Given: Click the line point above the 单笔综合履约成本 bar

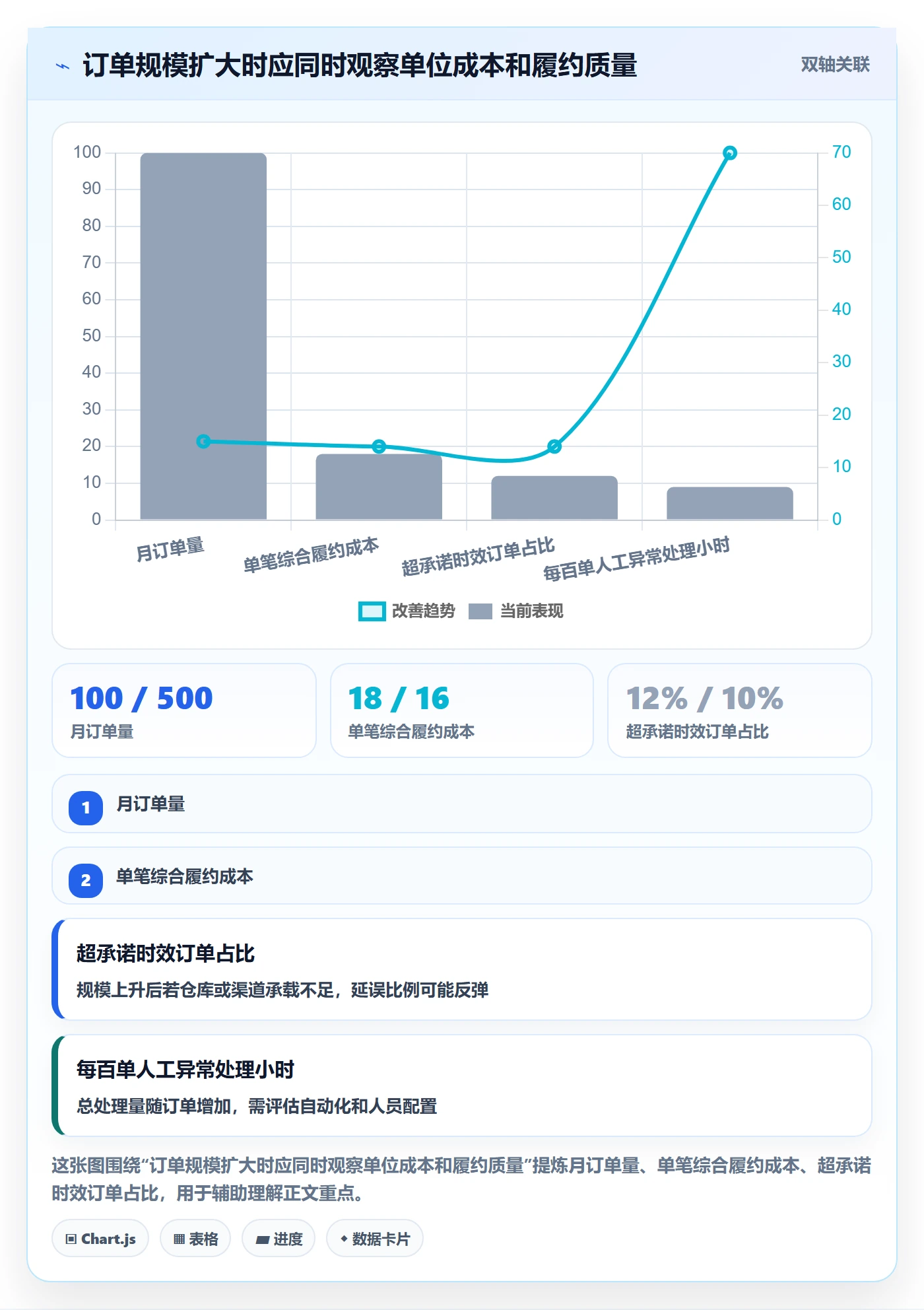Looking at the screenshot, I should click(x=379, y=446).
